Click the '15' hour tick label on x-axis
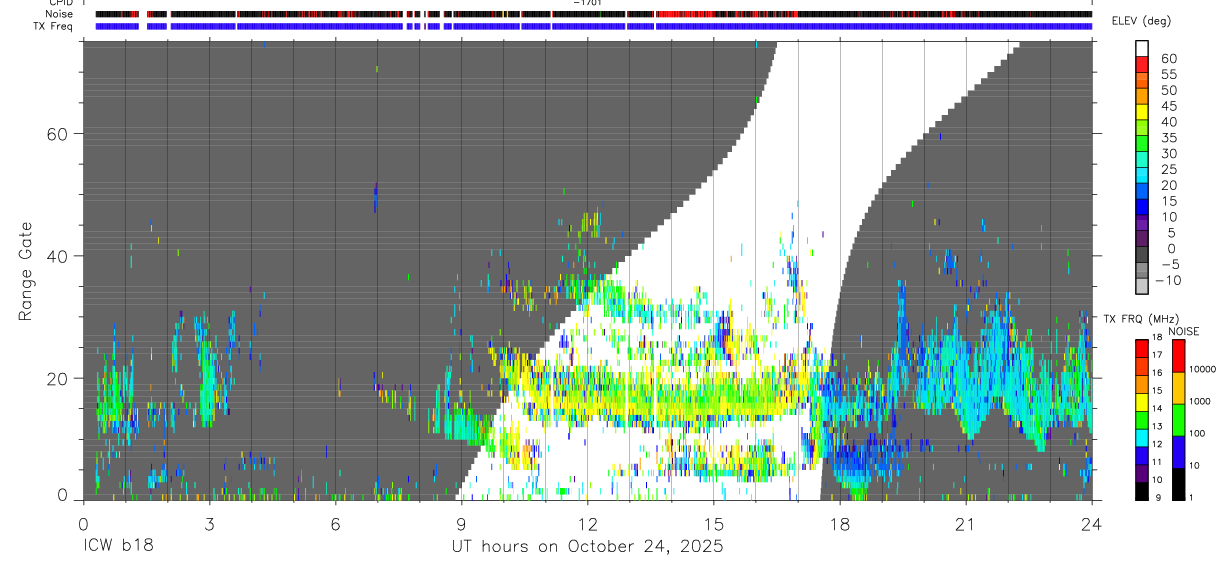The image size is (1228, 567). click(713, 524)
